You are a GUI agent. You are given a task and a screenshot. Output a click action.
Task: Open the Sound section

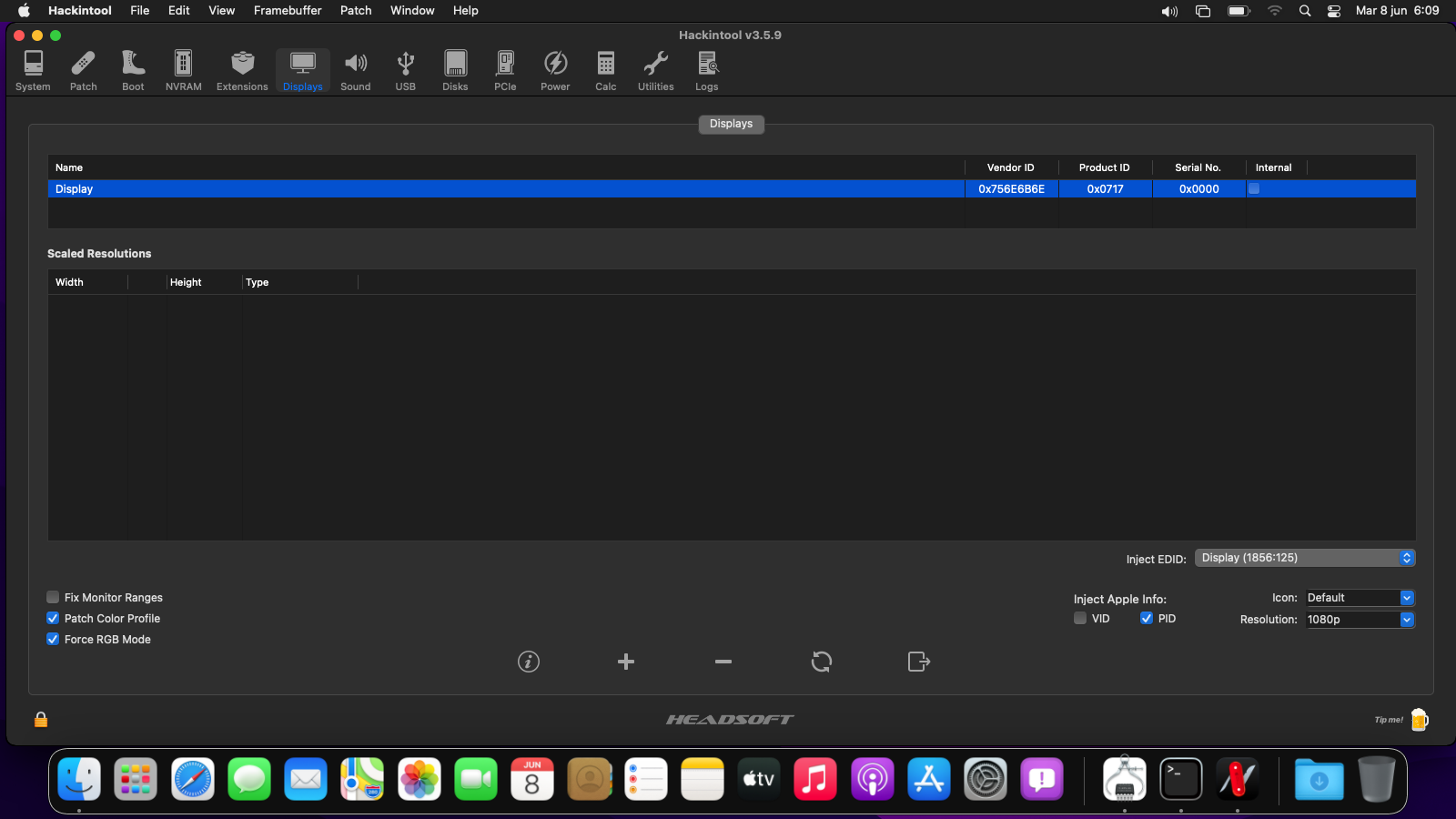point(356,71)
